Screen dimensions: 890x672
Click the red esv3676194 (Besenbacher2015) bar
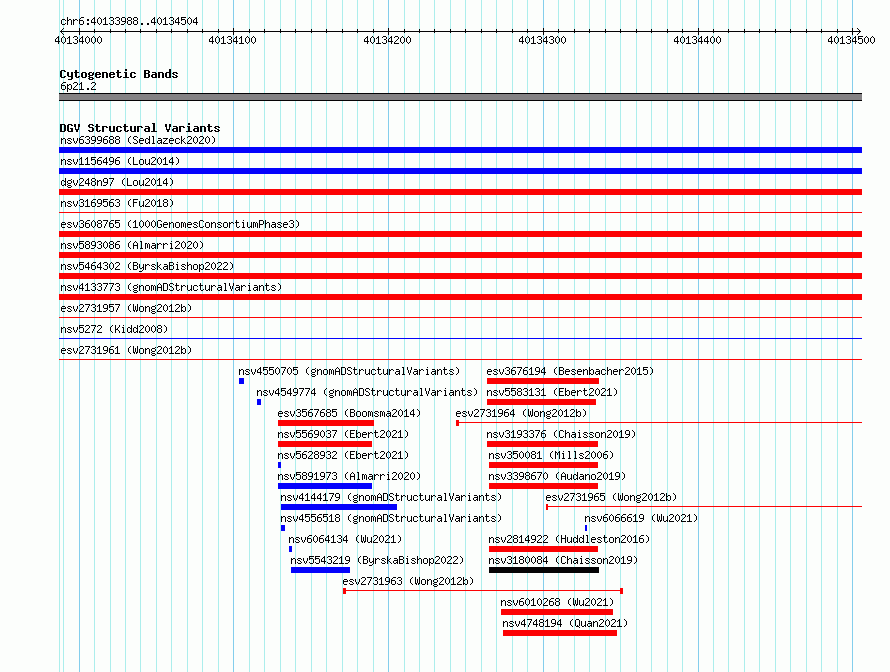point(543,381)
